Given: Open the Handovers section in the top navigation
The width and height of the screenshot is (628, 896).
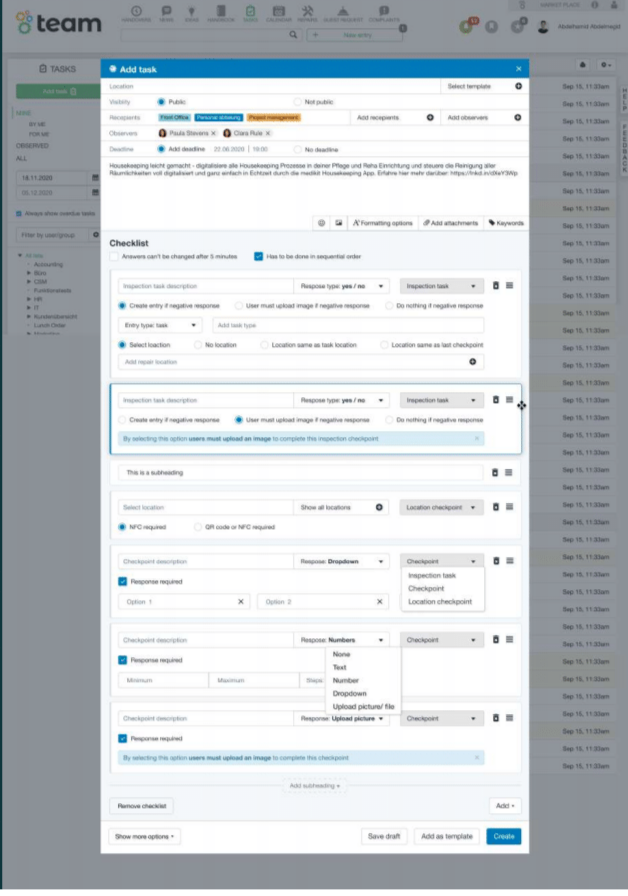Looking at the screenshot, I should point(136,14).
